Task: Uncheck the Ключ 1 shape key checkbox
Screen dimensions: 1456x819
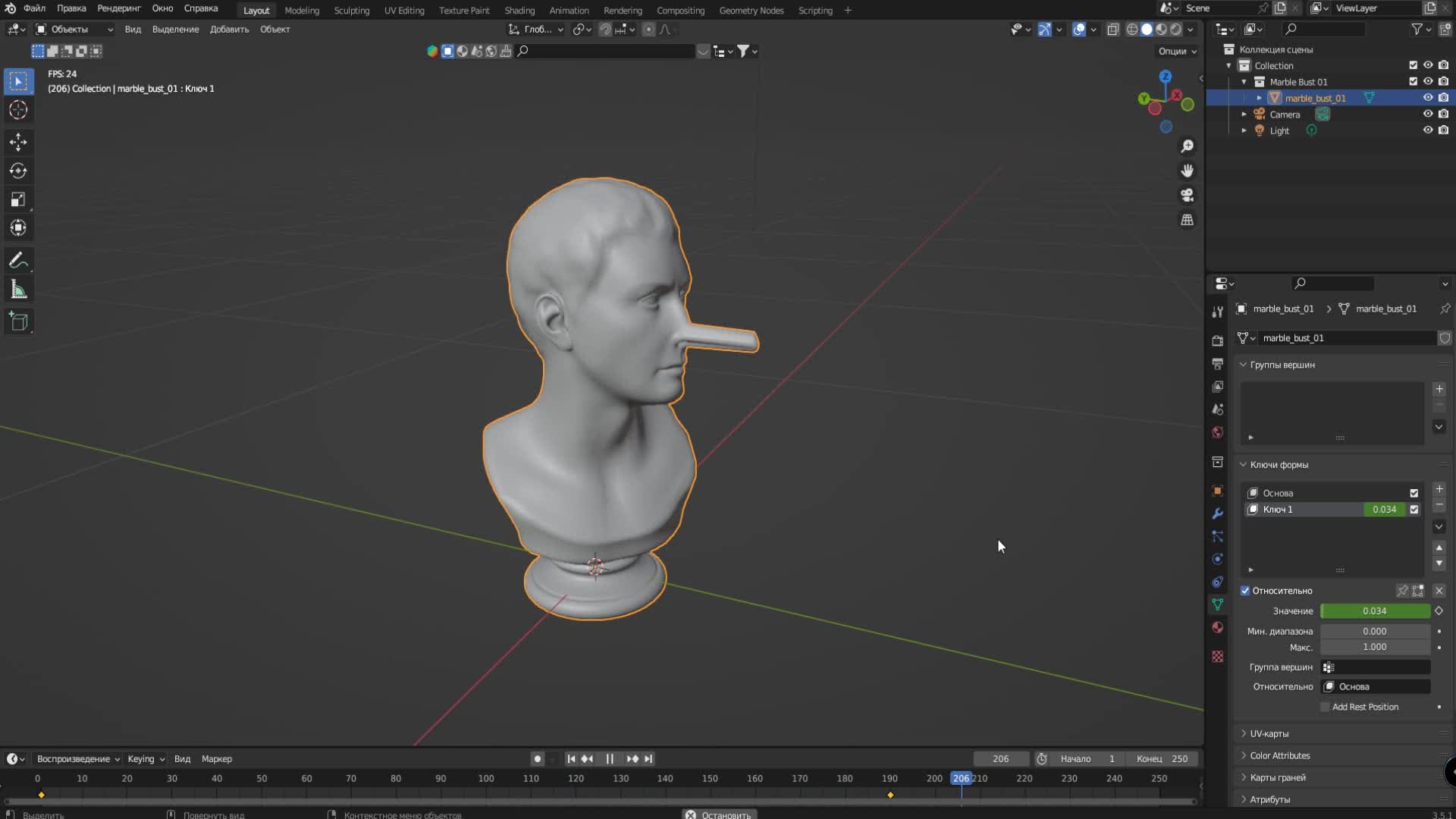Action: 1414,510
